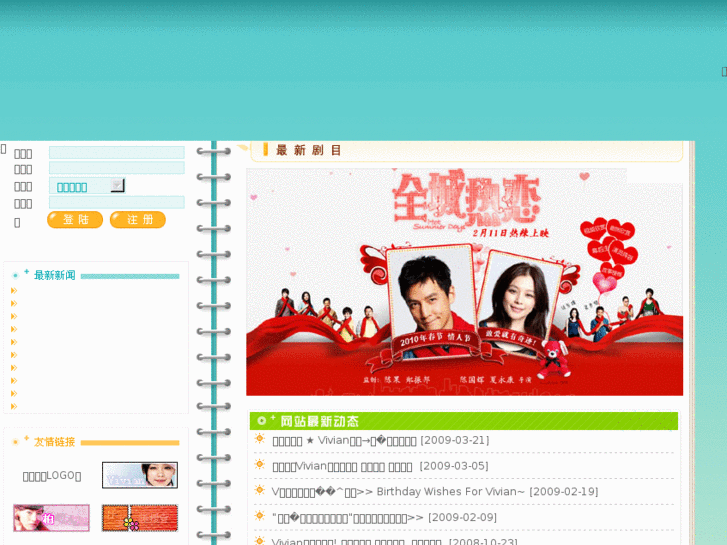Click the first arrow bullet under 最新新闻
Image resolution: width=727 pixels, height=545 pixels.
14,291
